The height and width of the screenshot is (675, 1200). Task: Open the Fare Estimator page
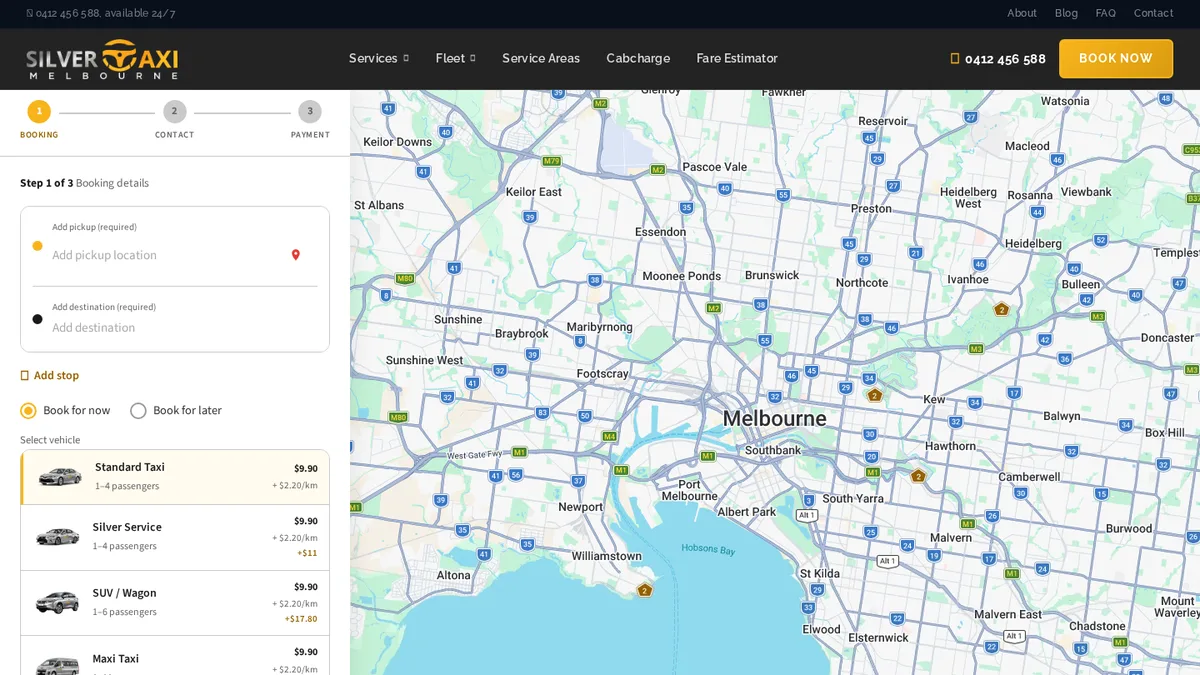pos(737,58)
